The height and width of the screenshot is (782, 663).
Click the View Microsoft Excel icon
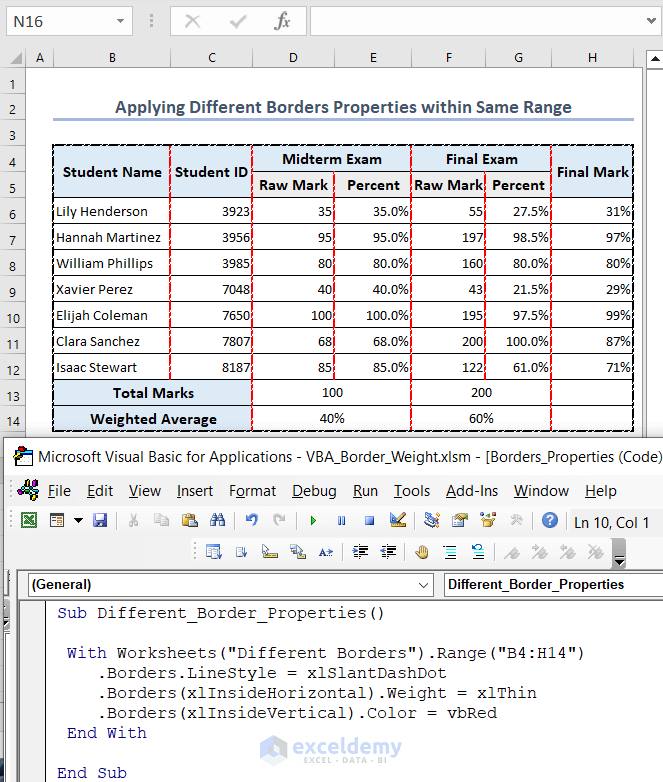point(29,521)
